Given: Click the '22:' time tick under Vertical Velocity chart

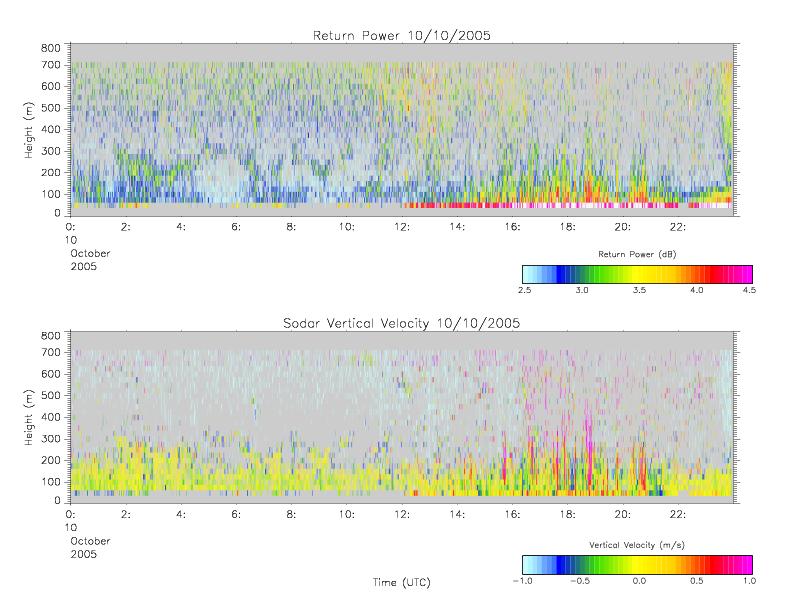Looking at the screenshot, I should point(678,515).
